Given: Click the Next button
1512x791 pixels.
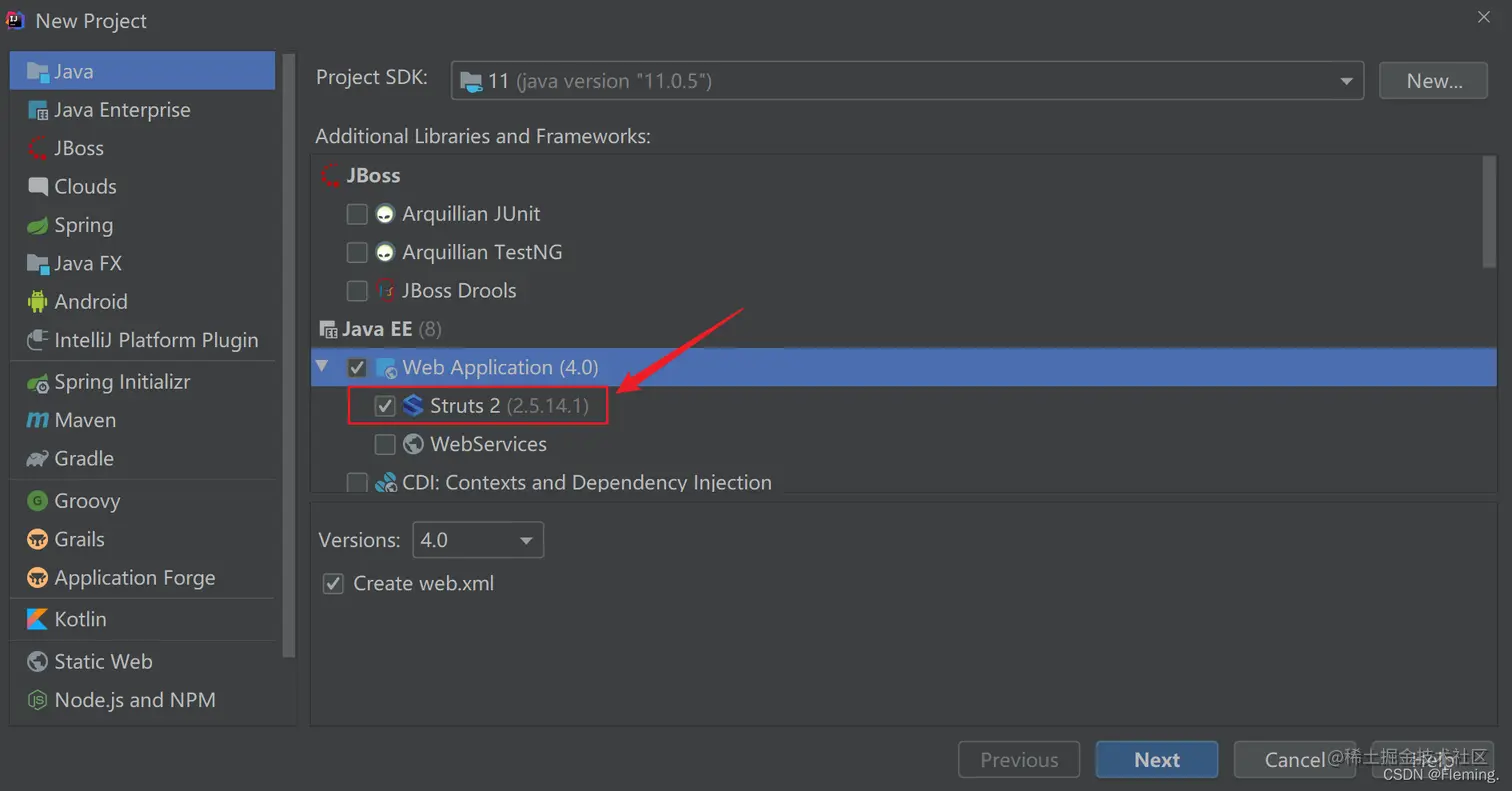Looking at the screenshot, I should click(x=1157, y=760).
